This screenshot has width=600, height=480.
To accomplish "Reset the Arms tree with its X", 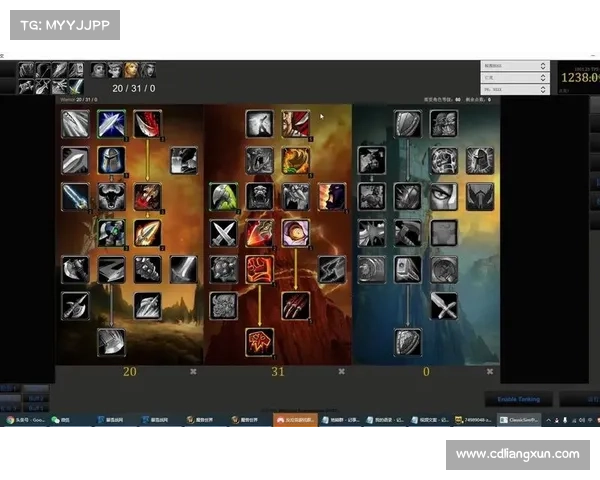I will click(x=193, y=371).
